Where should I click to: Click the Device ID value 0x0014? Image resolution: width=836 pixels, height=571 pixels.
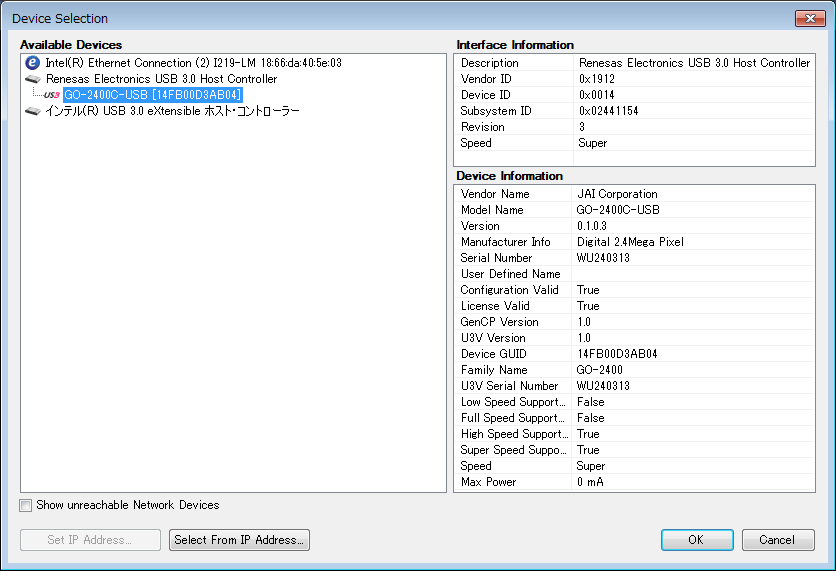click(x=597, y=95)
